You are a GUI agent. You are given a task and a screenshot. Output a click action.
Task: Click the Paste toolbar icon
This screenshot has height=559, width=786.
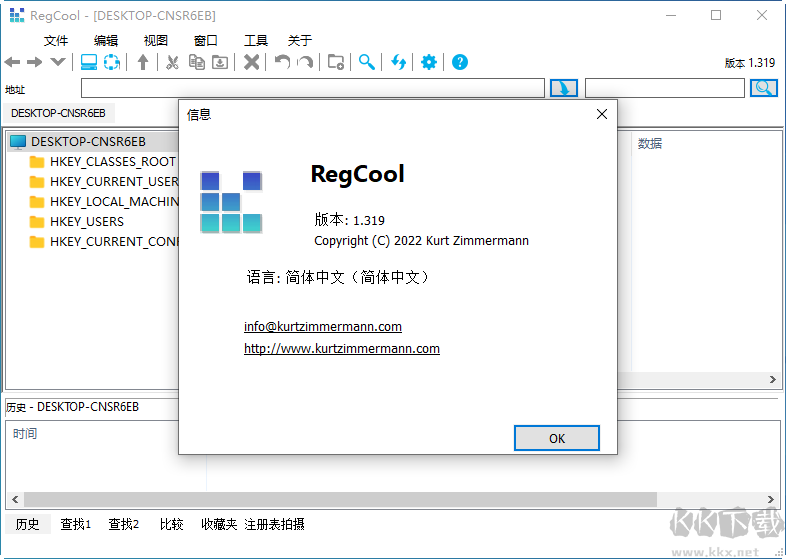pos(220,62)
